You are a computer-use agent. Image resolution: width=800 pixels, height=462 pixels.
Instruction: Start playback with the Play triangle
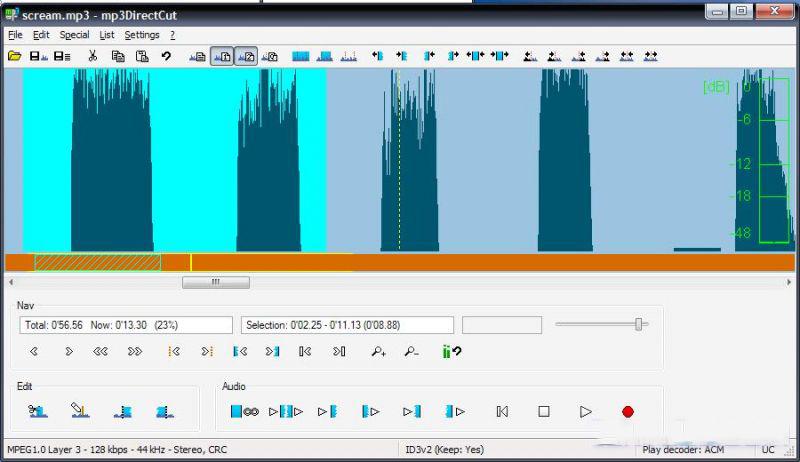[x=585, y=412]
